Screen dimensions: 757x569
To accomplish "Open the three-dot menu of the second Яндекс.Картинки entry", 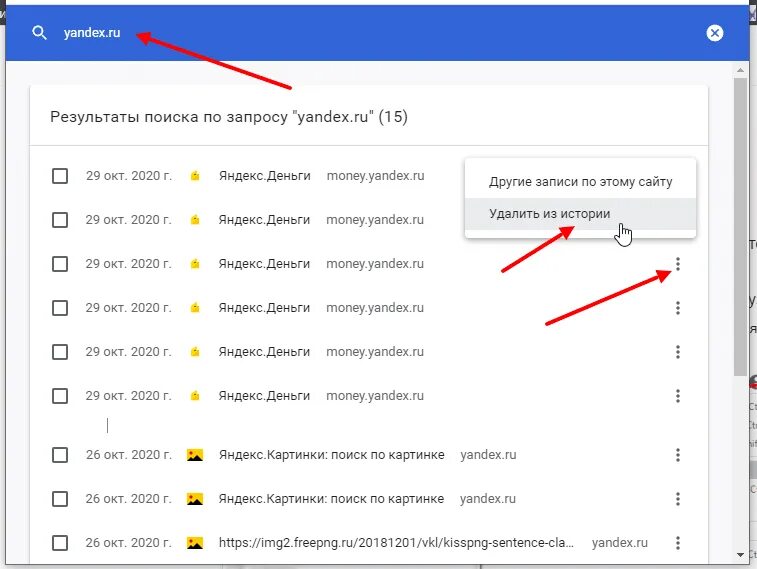I will coord(678,499).
